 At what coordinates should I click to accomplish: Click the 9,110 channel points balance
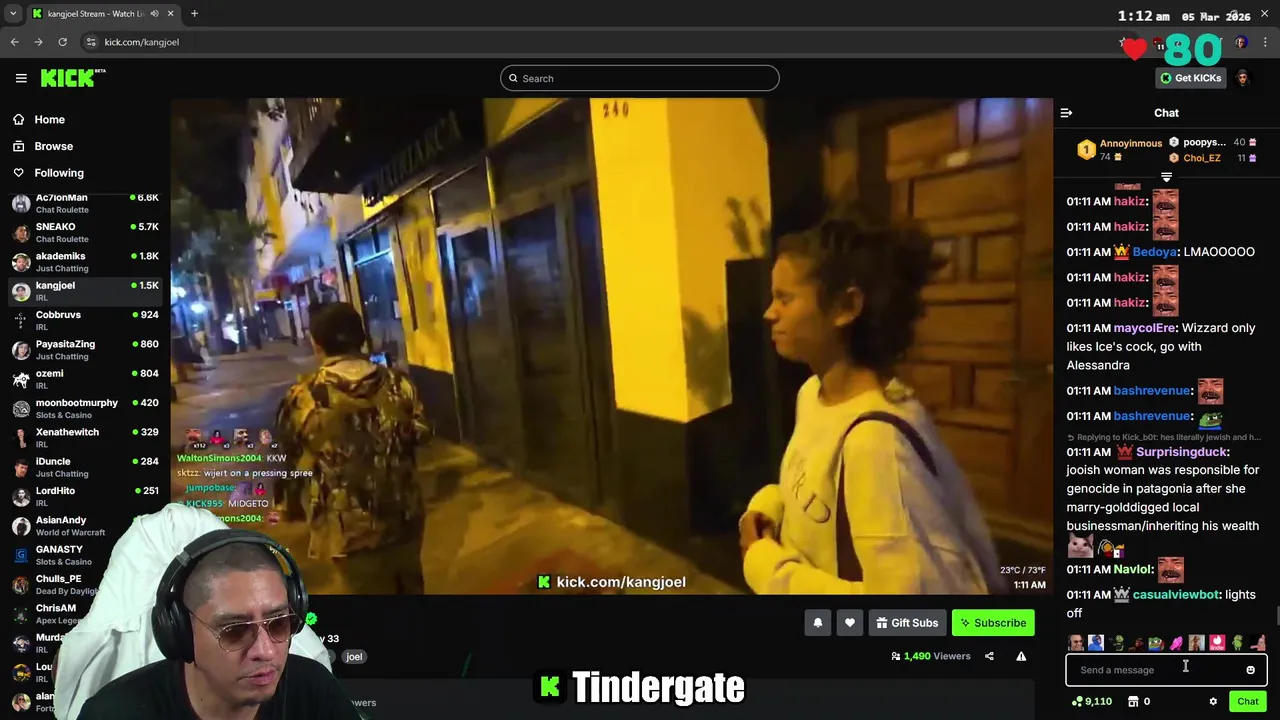pyautogui.click(x=1091, y=702)
